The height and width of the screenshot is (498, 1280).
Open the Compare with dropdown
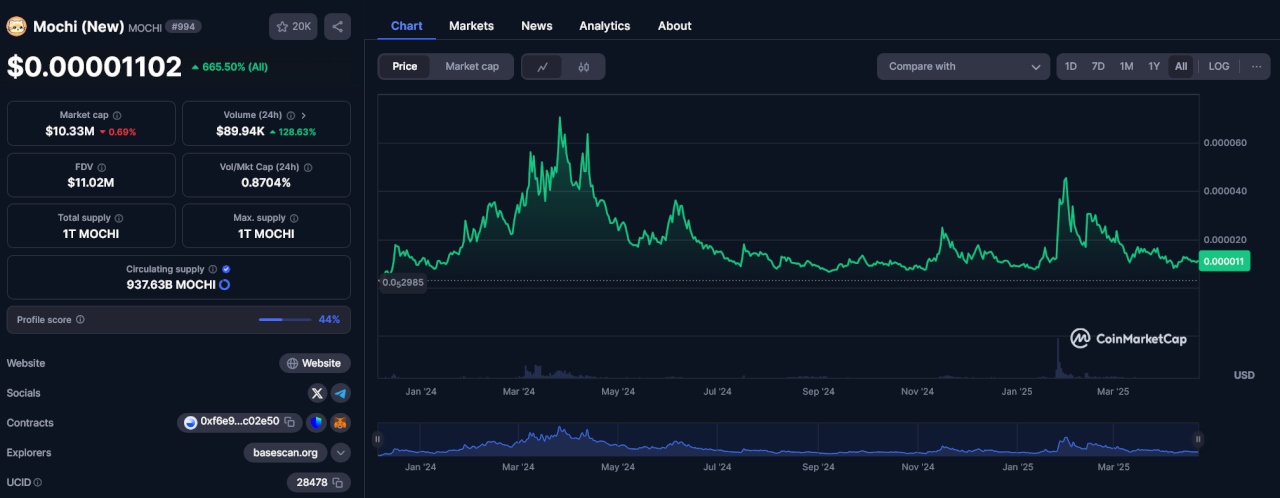pos(964,67)
